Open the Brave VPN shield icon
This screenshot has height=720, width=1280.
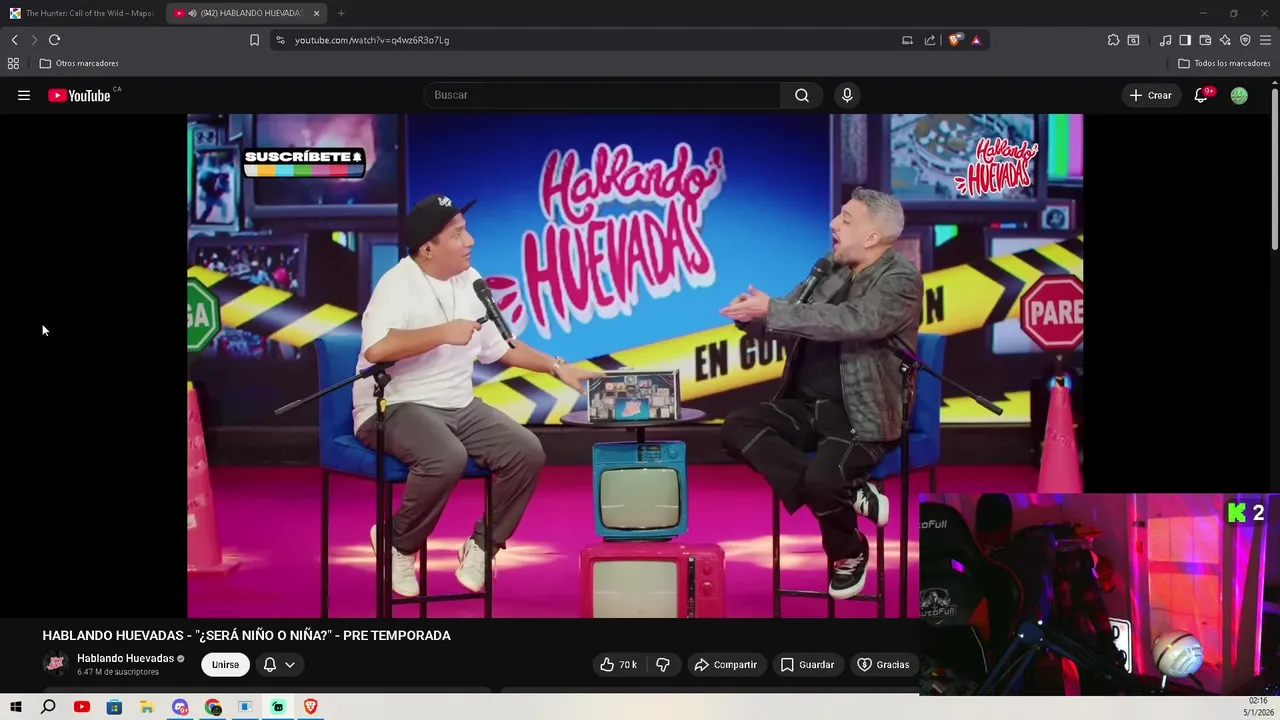(1245, 40)
